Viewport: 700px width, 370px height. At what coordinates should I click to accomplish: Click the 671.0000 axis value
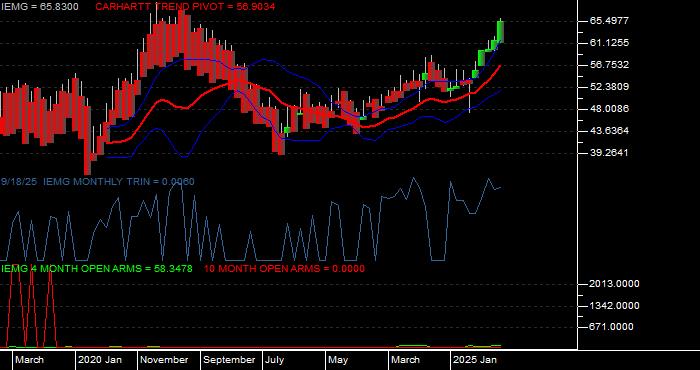click(x=611, y=327)
